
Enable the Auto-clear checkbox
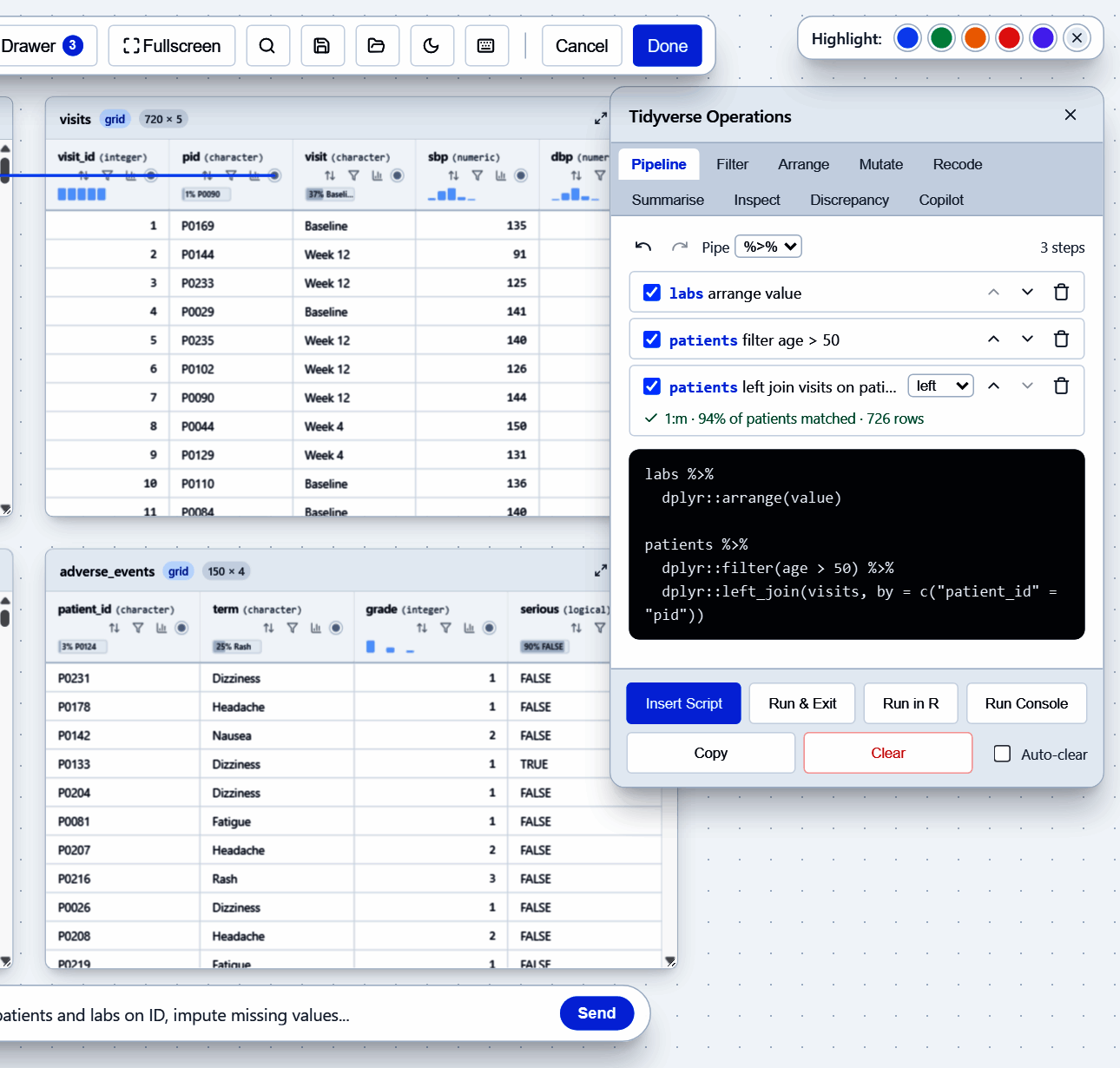1002,754
